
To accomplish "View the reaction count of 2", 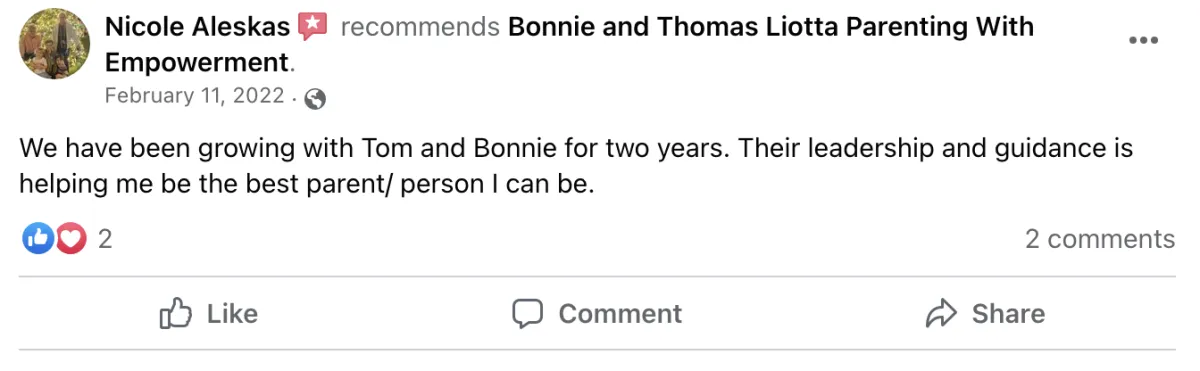I will tap(104, 239).
